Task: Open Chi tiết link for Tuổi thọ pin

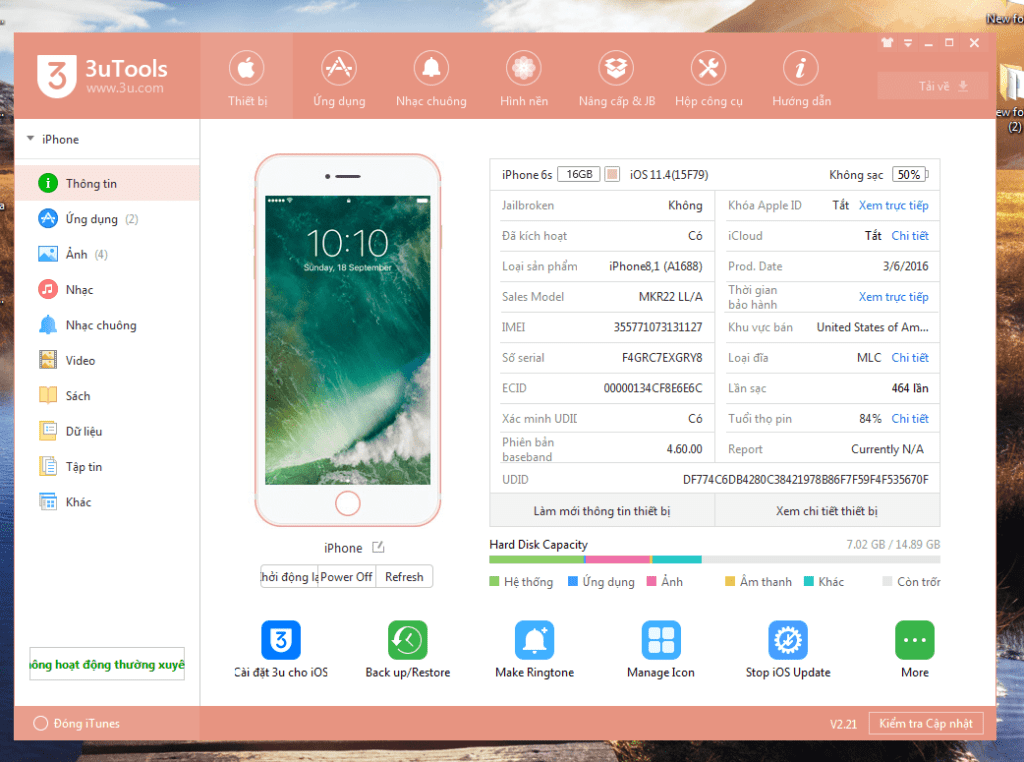Action: [910, 419]
